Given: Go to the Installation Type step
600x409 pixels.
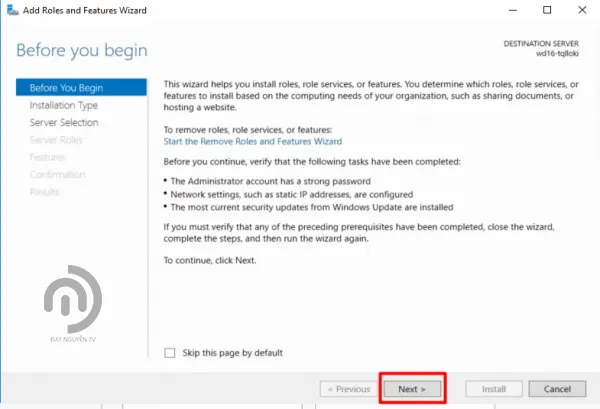Looking at the screenshot, I should pyautogui.click(x=63, y=105).
